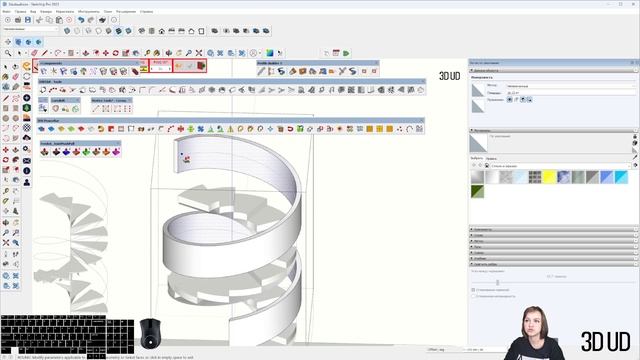Click the Materials home button

coord(487,166)
